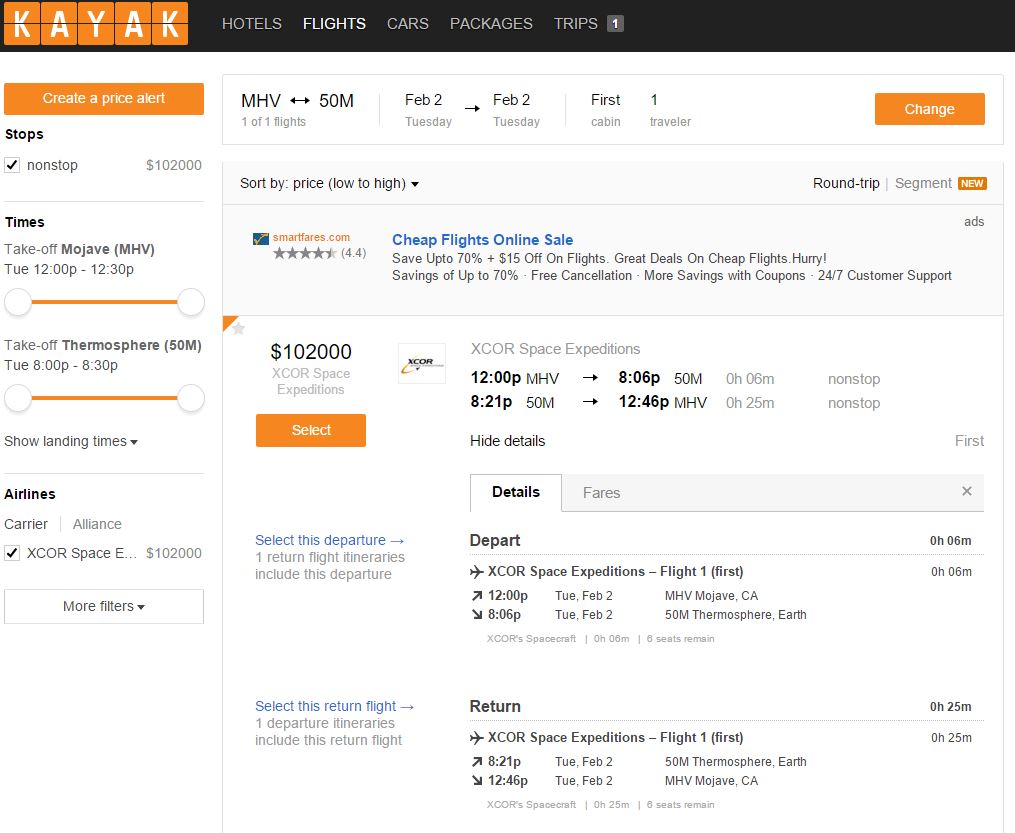
Task: Click the Hide details link
Action: point(508,441)
